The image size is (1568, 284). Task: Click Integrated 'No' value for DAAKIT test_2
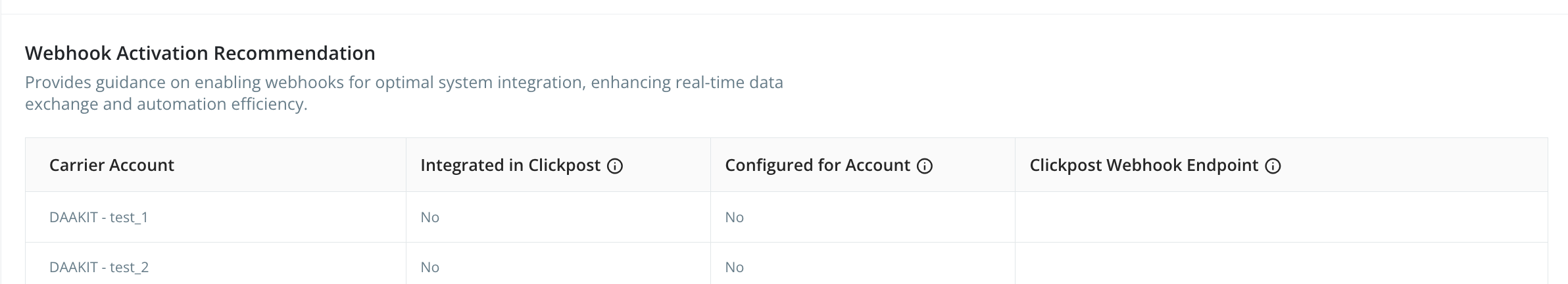click(430, 267)
